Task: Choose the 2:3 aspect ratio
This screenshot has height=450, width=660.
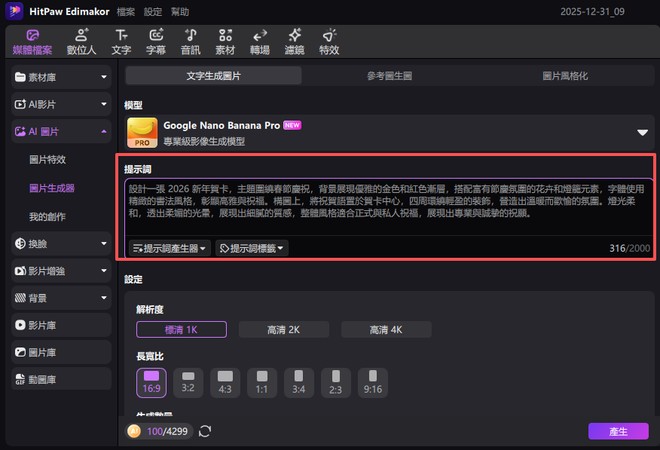Action: pos(335,383)
